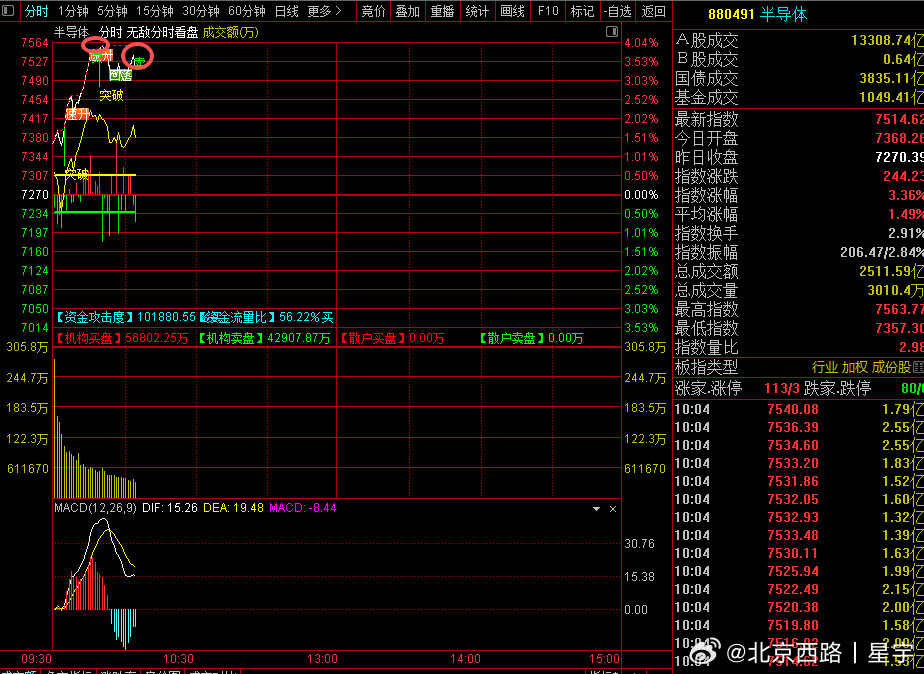Viewport: 924px width, 674px height.
Task: Select the 1分钟 period tab
Action: (73, 11)
